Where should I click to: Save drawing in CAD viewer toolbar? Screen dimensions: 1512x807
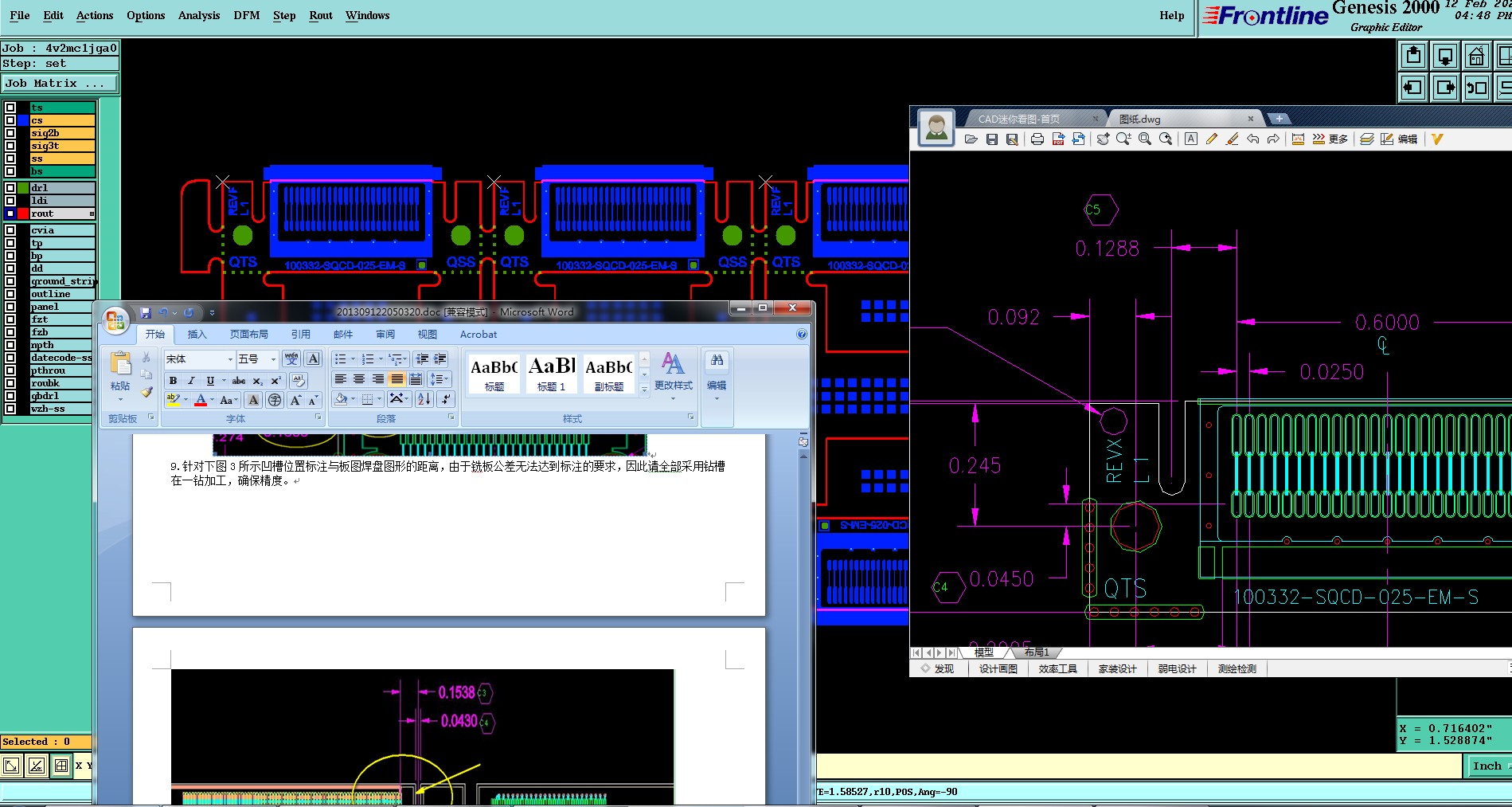[992, 139]
